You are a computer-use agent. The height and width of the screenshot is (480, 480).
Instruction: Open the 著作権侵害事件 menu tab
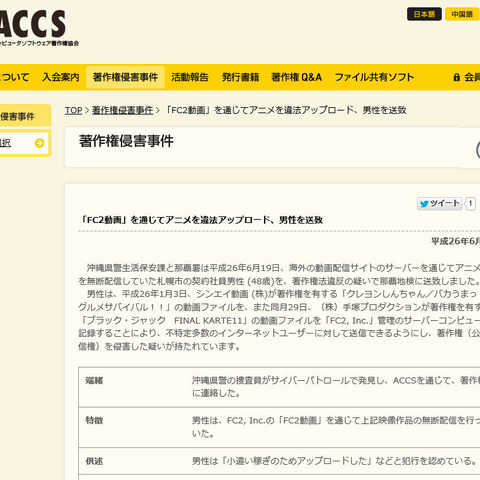tap(125, 77)
